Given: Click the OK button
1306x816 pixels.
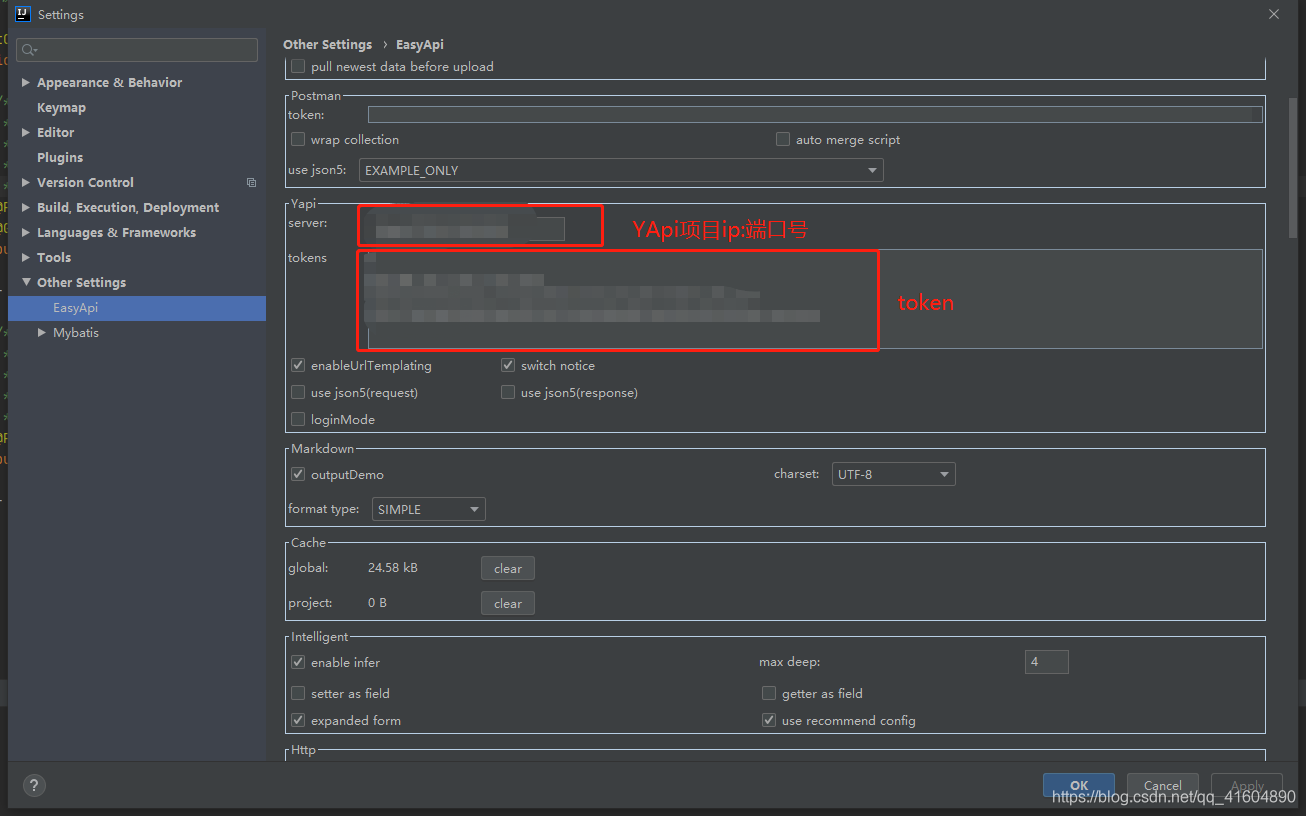Looking at the screenshot, I should pyautogui.click(x=1079, y=786).
